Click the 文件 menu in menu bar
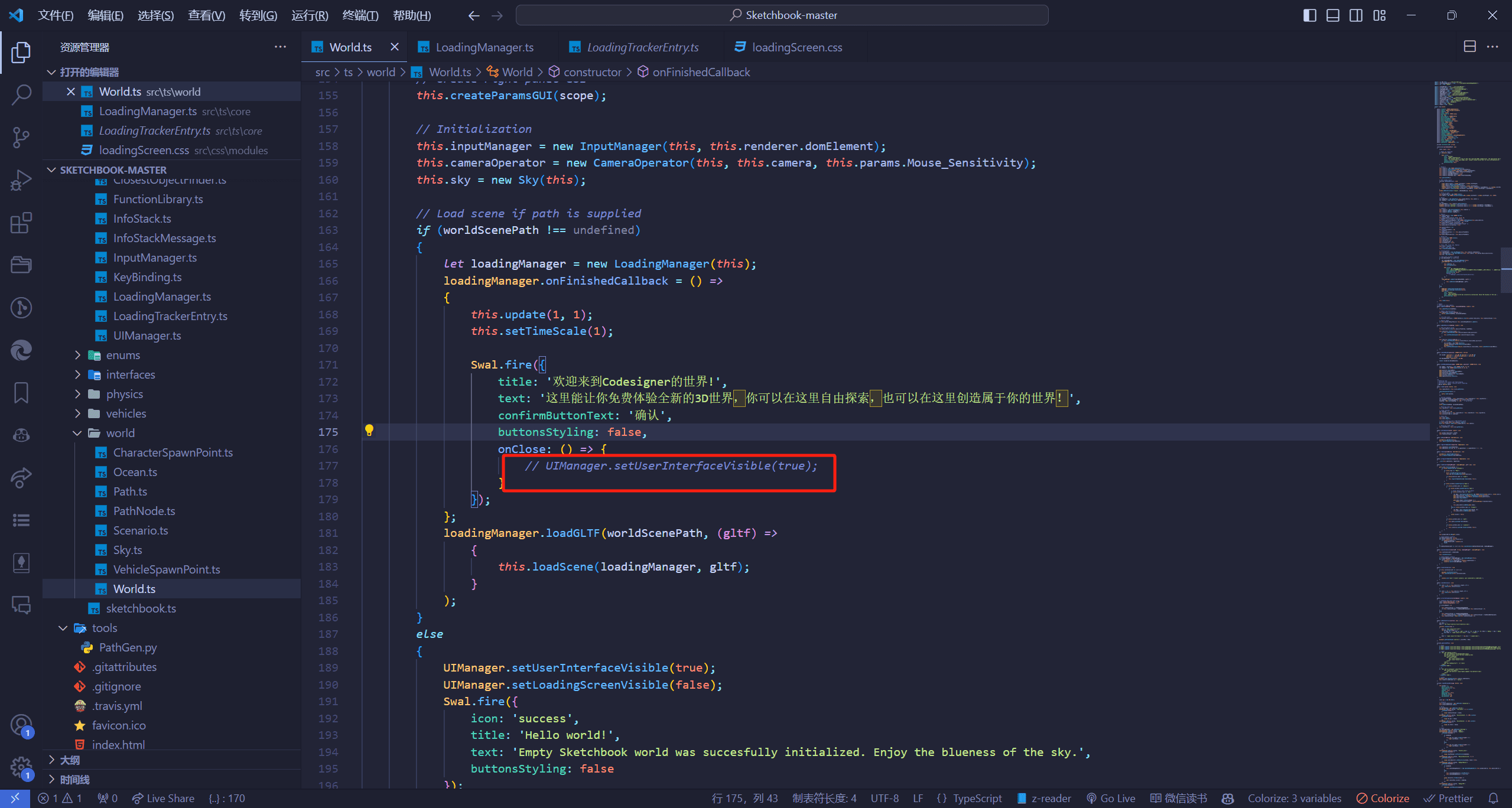The height and width of the screenshot is (808, 1512). pyautogui.click(x=55, y=14)
